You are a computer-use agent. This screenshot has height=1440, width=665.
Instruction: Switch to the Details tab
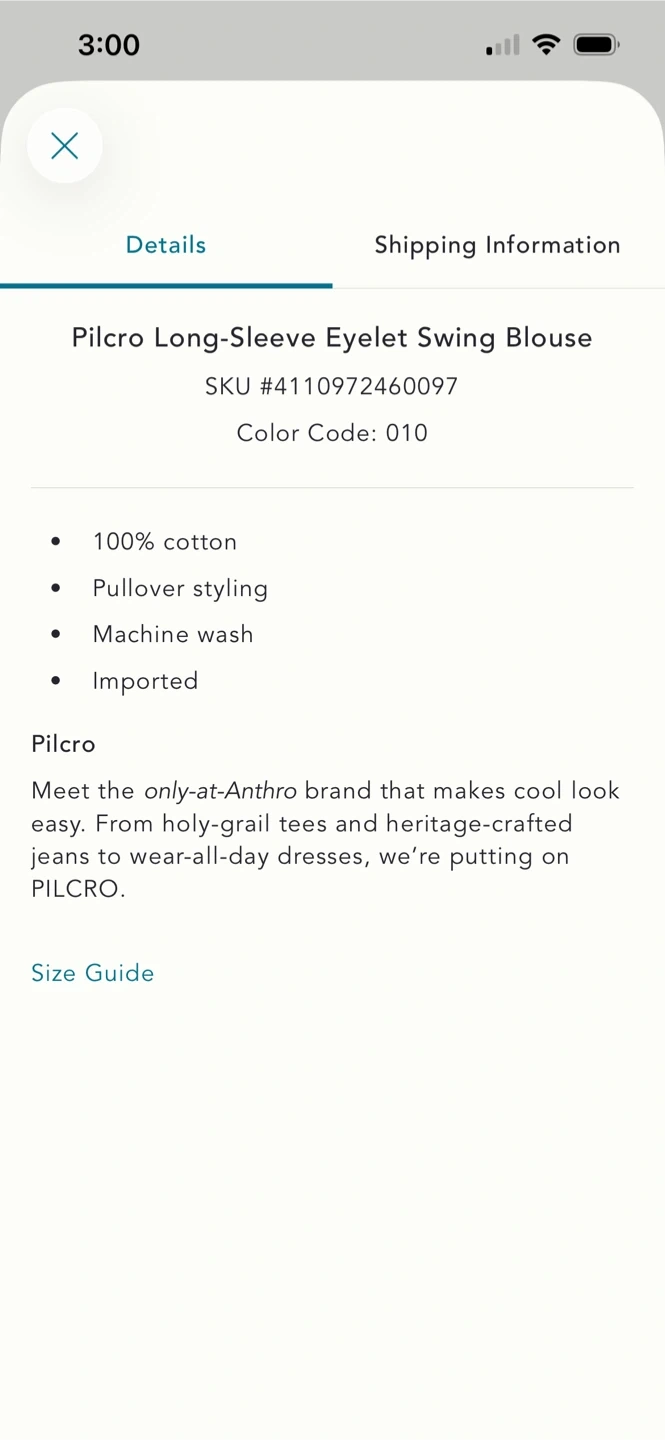pyautogui.click(x=166, y=245)
